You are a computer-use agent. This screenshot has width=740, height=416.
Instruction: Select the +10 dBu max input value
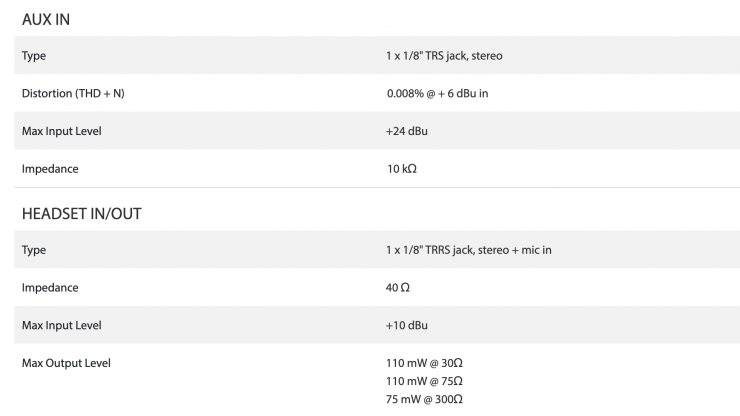(x=407, y=325)
